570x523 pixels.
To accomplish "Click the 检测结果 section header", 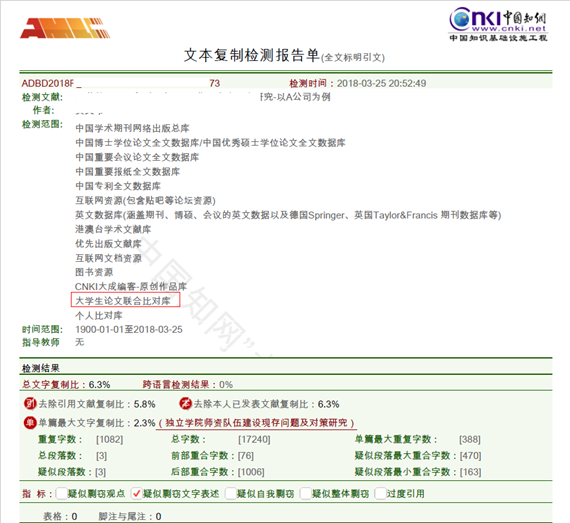I will pyautogui.click(x=41, y=368).
